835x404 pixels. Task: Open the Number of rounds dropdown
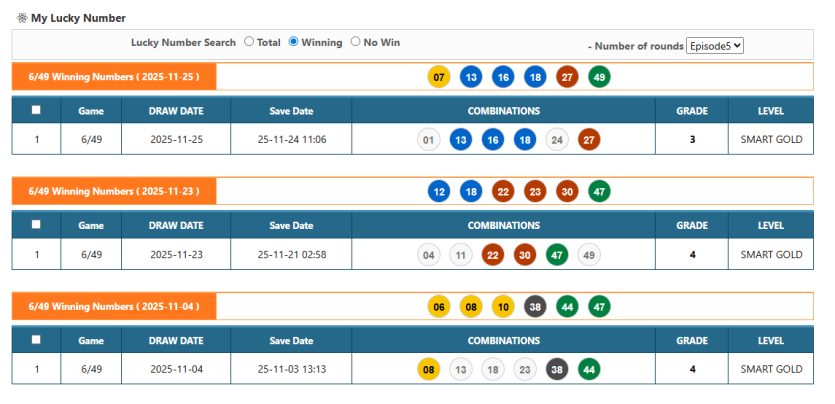point(715,46)
